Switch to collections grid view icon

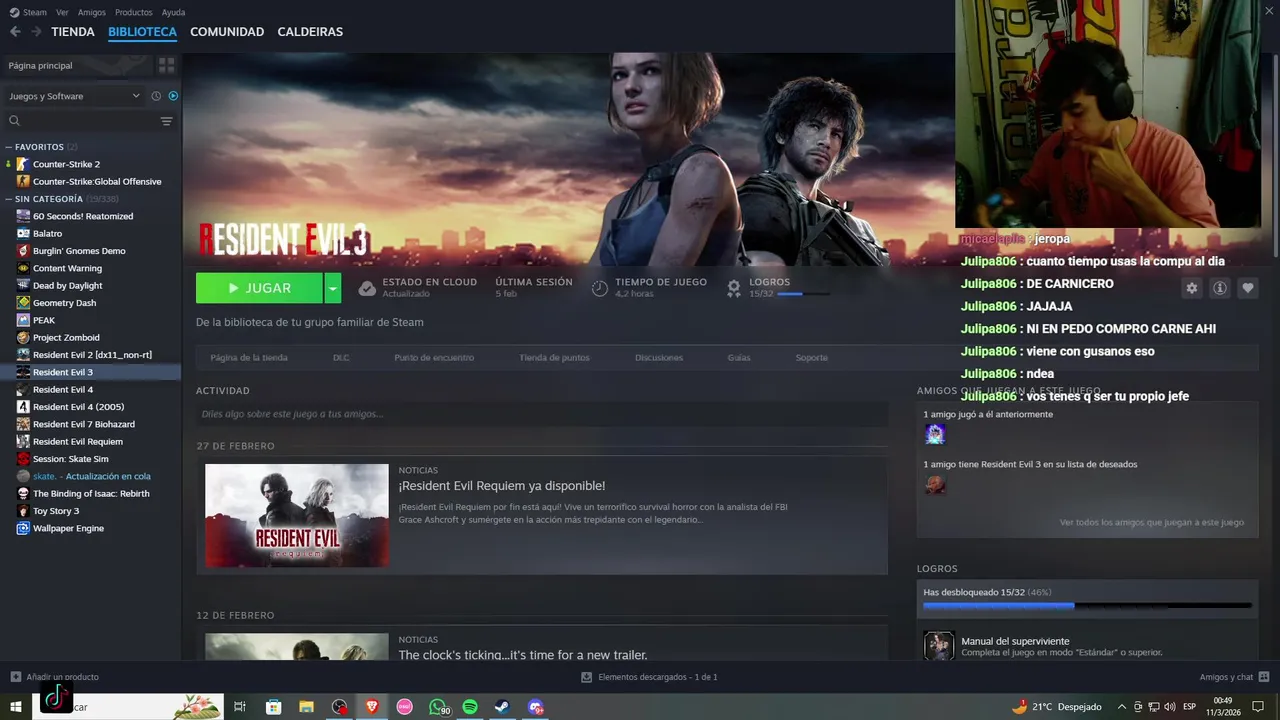pyautogui.click(x=166, y=65)
